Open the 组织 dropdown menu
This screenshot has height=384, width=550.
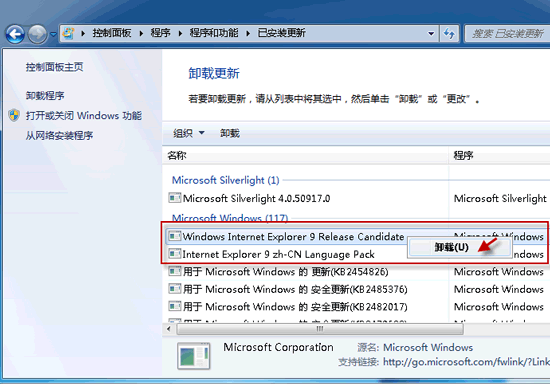coord(189,133)
